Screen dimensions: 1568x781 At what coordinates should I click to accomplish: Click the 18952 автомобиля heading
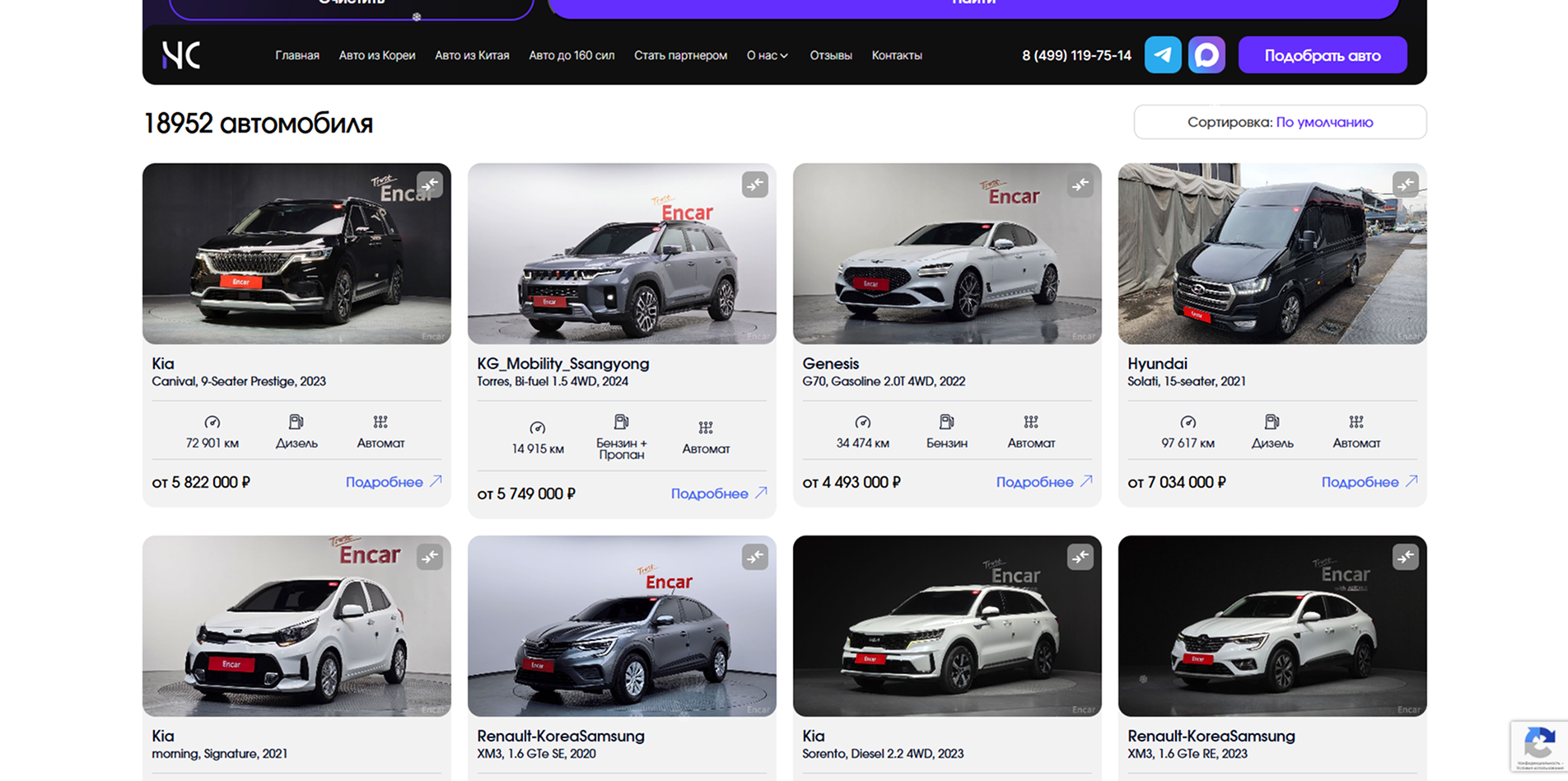pyautogui.click(x=258, y=124)
